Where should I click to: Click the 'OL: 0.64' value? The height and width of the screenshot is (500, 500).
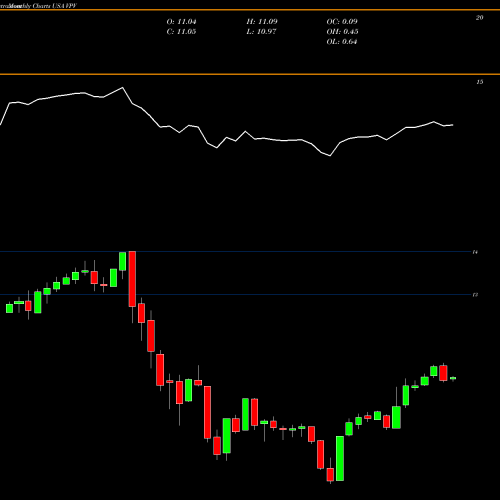342,42
